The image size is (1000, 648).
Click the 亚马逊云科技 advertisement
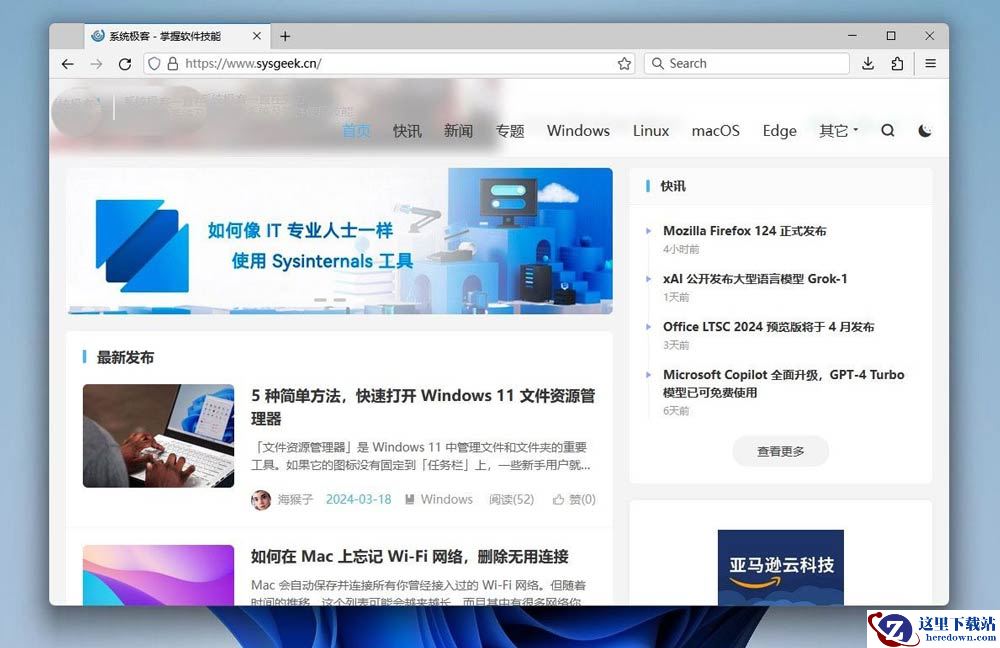click(x=781, y=567)
